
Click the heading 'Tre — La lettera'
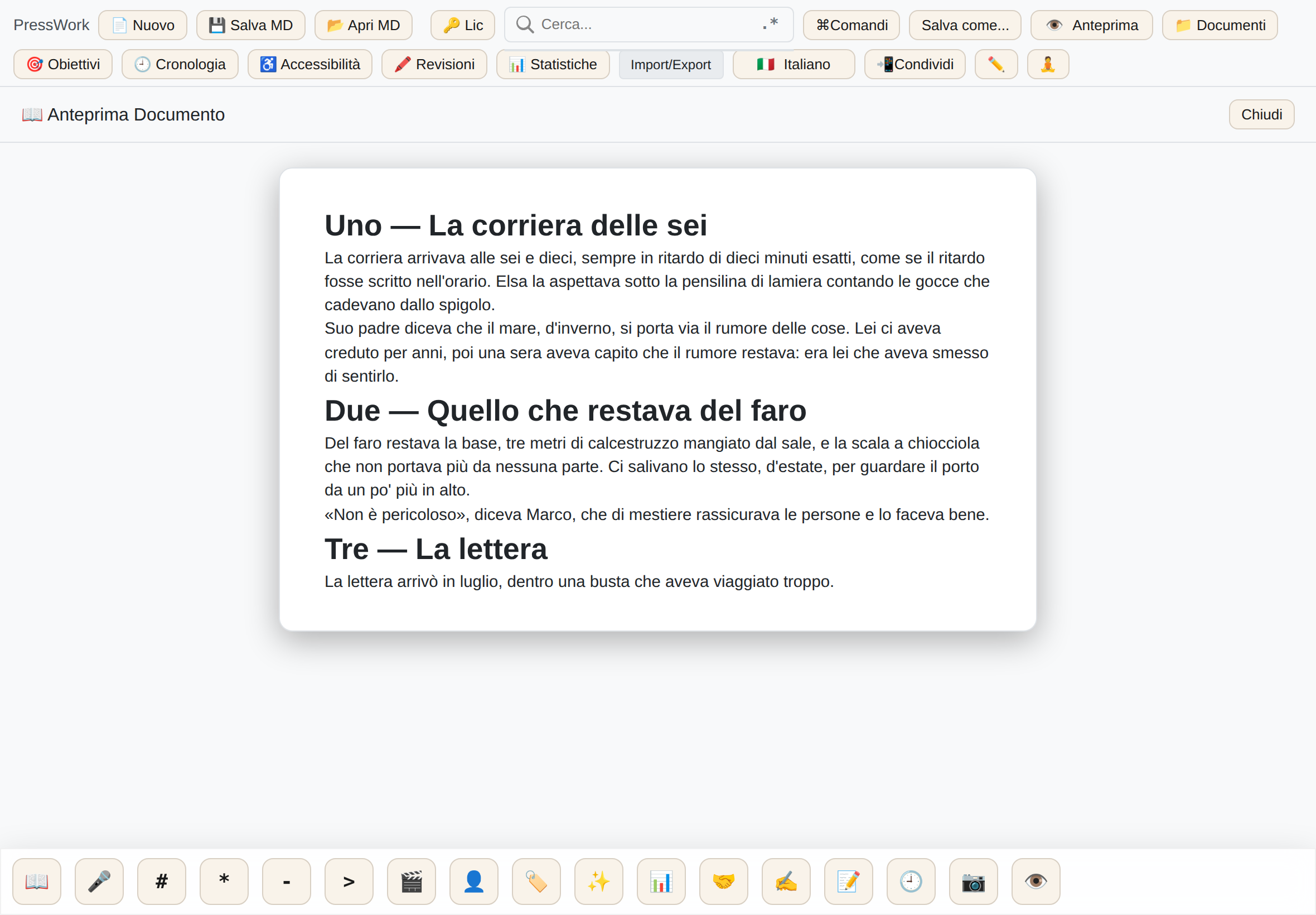(x=436, y=549)
